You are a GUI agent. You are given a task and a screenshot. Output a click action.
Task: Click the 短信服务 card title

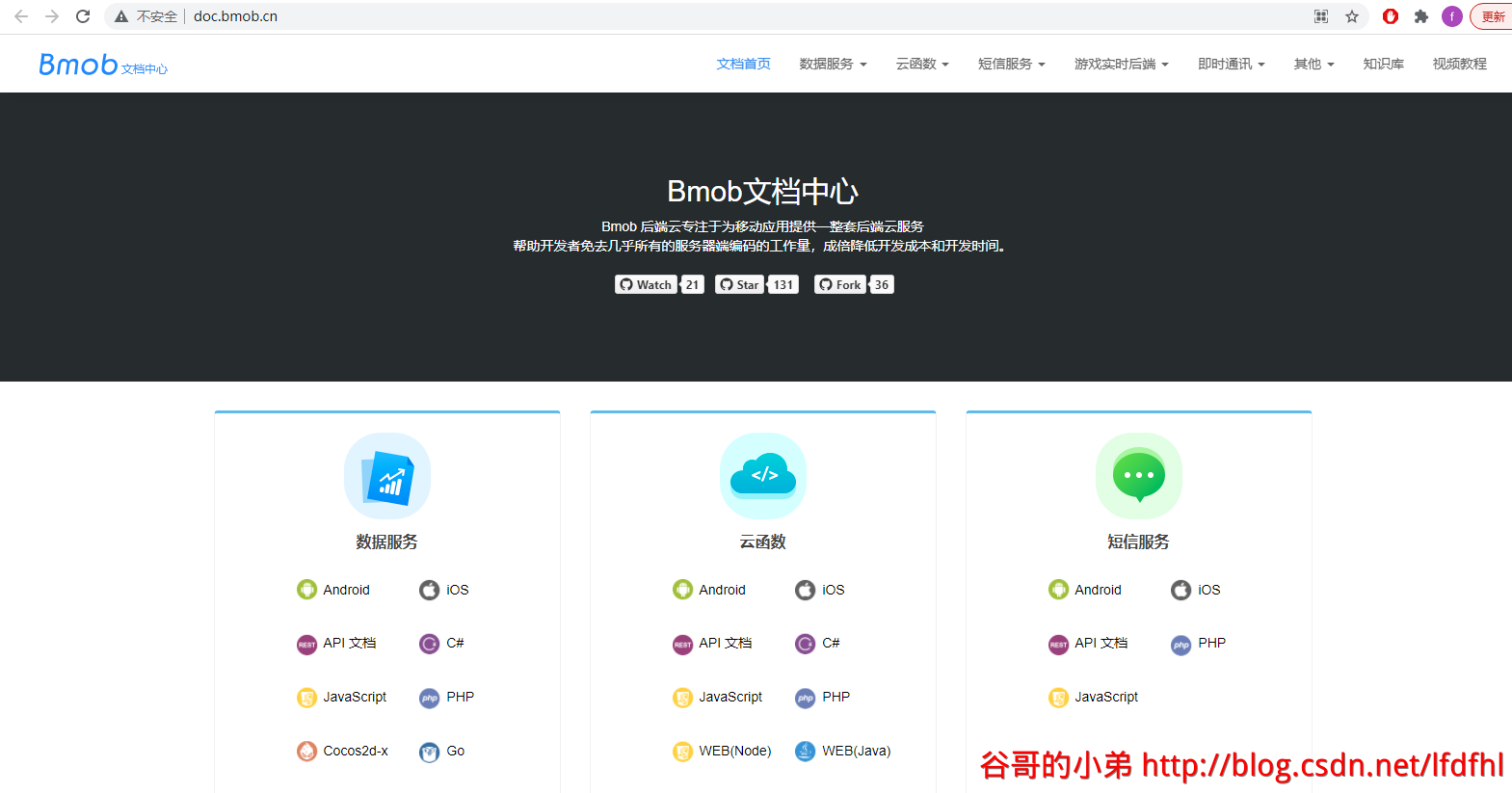tap(1139, 542)
